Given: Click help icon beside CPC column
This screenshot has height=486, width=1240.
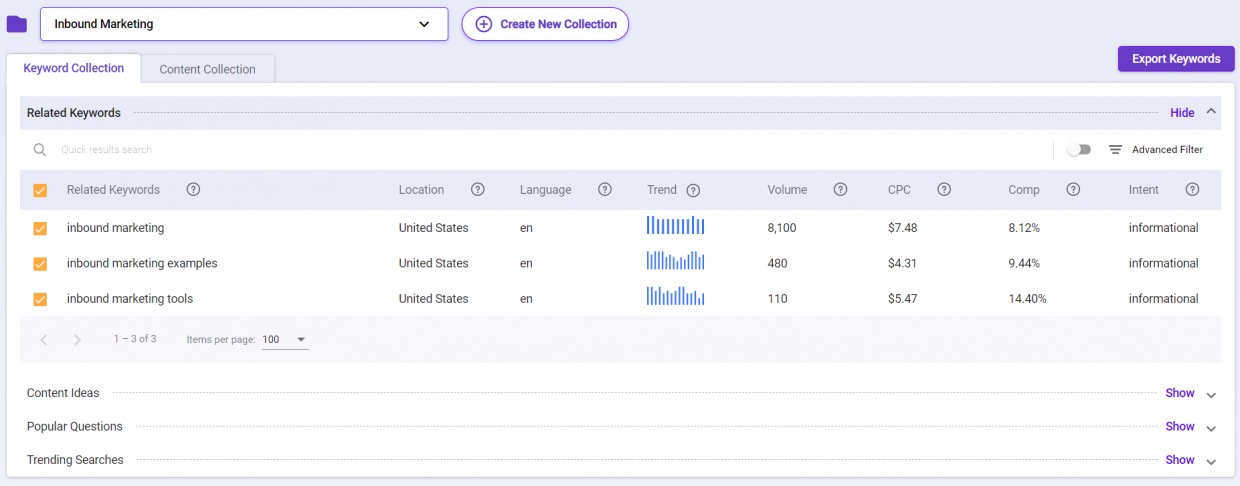Looking at the screenshot, I should click(944, 190).
